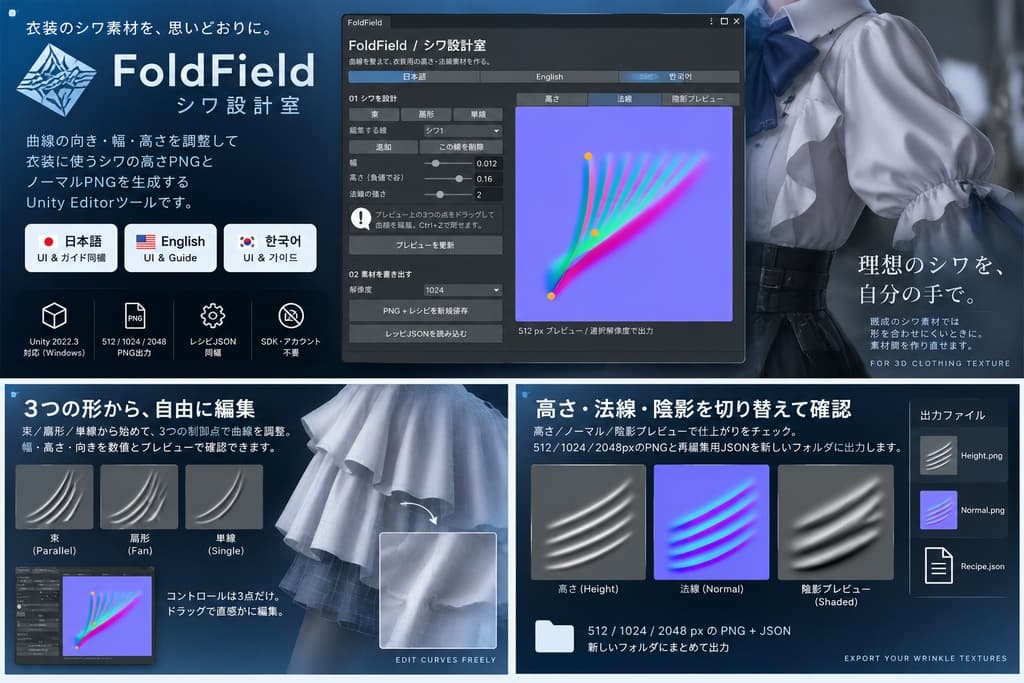1024x683 pixels.
Task: Open the 解像度 dropdown showing 1024
Action: [x=463, y=290]
